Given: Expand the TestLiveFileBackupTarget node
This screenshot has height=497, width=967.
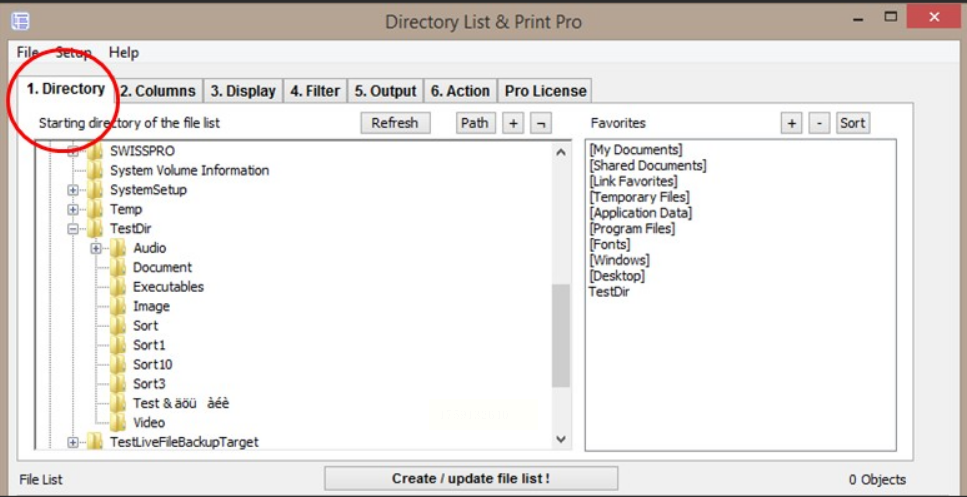Looking at the screenshot, I should pyautogui.click(x=73, y=442).
